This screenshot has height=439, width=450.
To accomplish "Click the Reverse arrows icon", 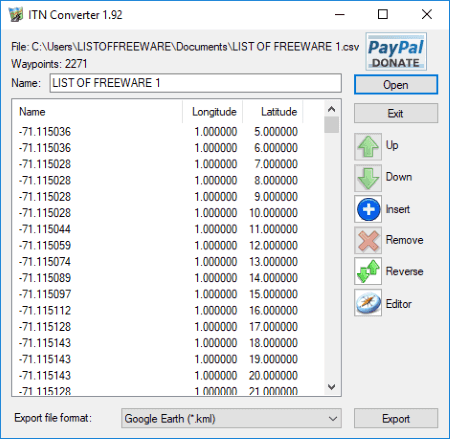I will [x=368, y=271].
